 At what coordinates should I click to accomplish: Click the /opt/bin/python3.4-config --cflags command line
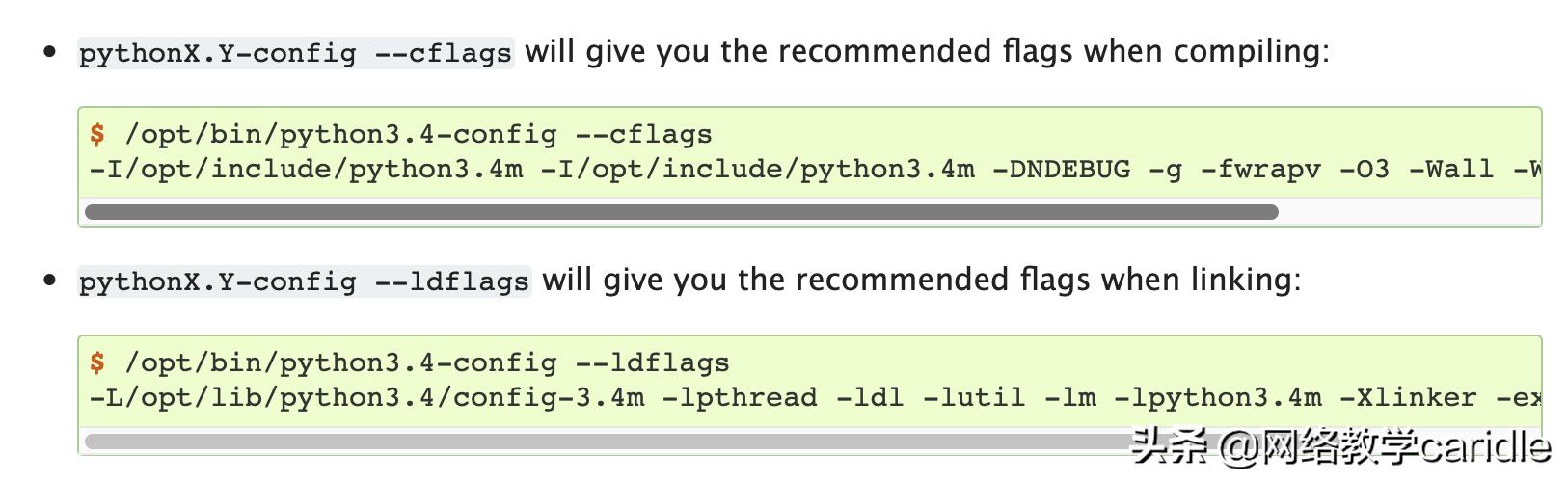(x=419, y=134)
